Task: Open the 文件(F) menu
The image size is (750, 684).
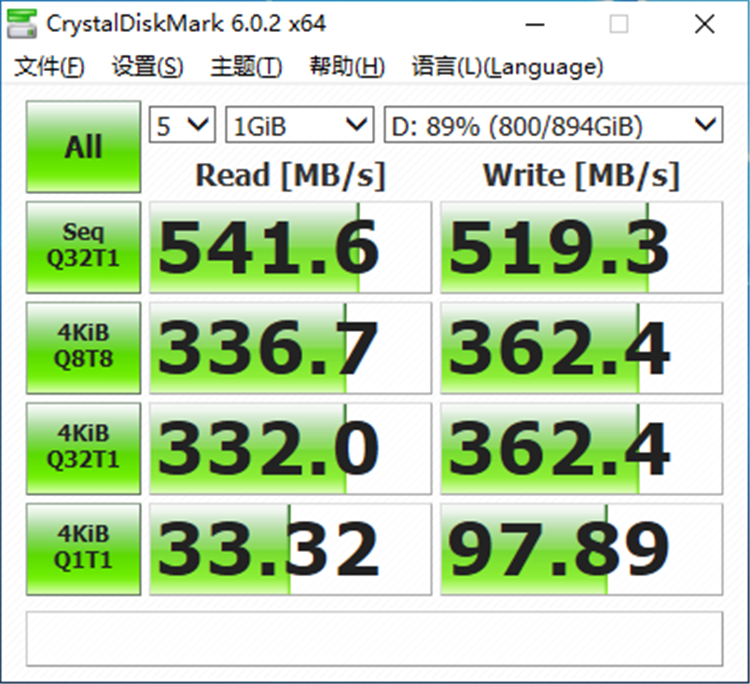Action: (50, 66)
